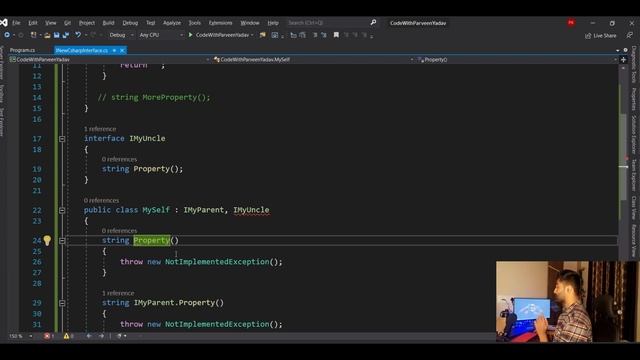Image resolution: width=640 pixels, height=360 pixels.
Task: Click the folder icon after Start button
Action: click(262, 36)
